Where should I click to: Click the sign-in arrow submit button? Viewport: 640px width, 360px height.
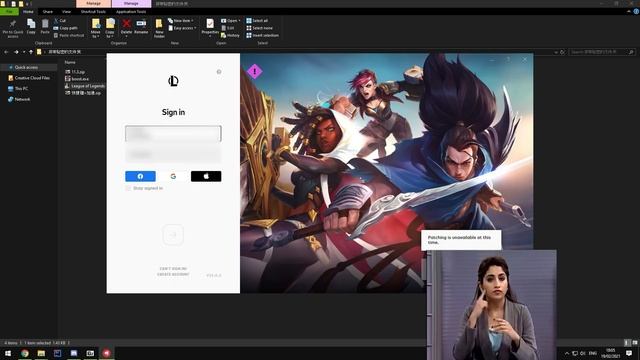coord(173,235)
